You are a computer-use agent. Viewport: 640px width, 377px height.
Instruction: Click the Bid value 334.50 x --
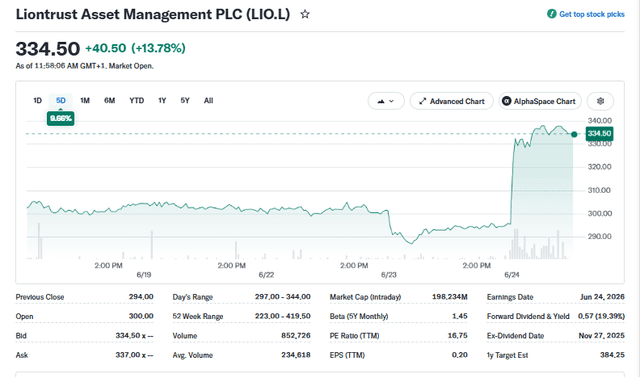tap(134, 335)
